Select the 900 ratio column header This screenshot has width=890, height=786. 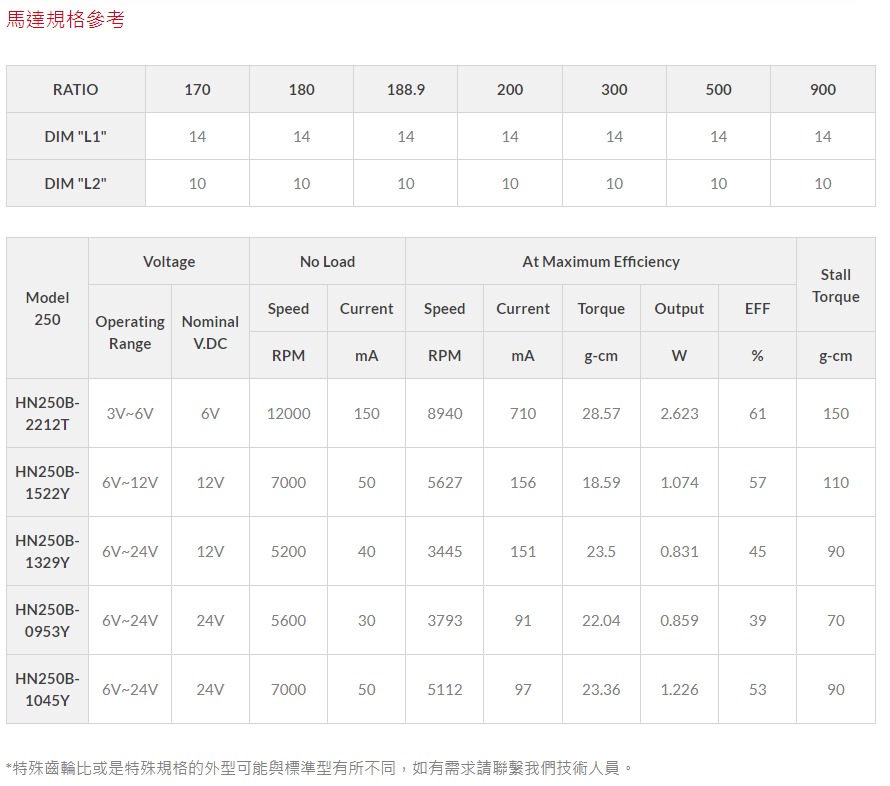point(822,90)
